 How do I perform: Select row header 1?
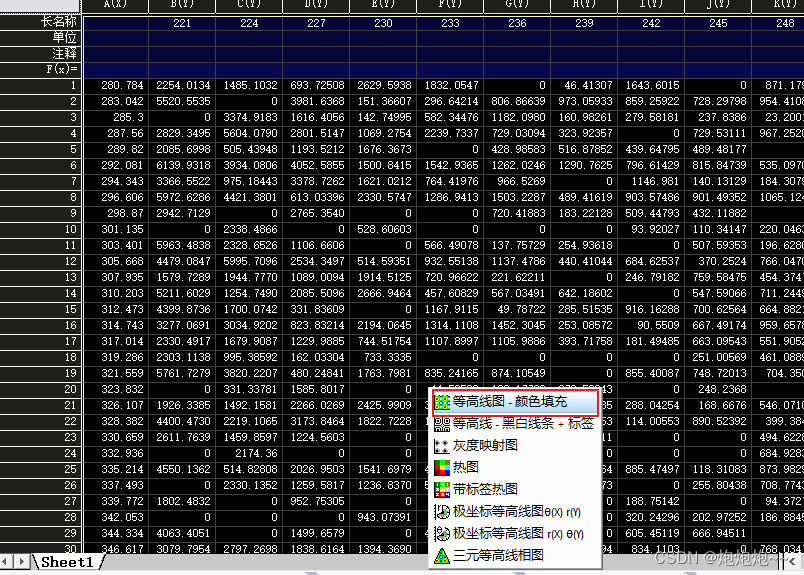tap(40, 86)
